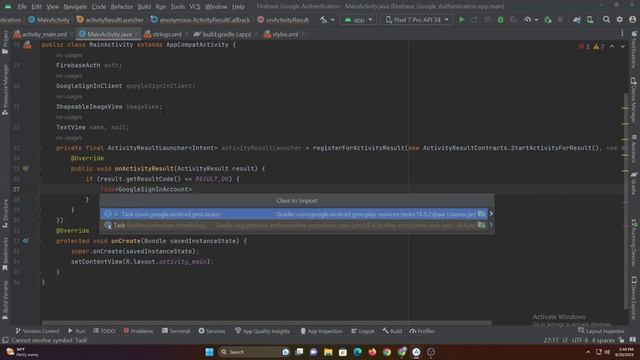Viewport: 640px width, 360px height.
Task: Open App Quality Insights panel
Action: click(262, 331)
